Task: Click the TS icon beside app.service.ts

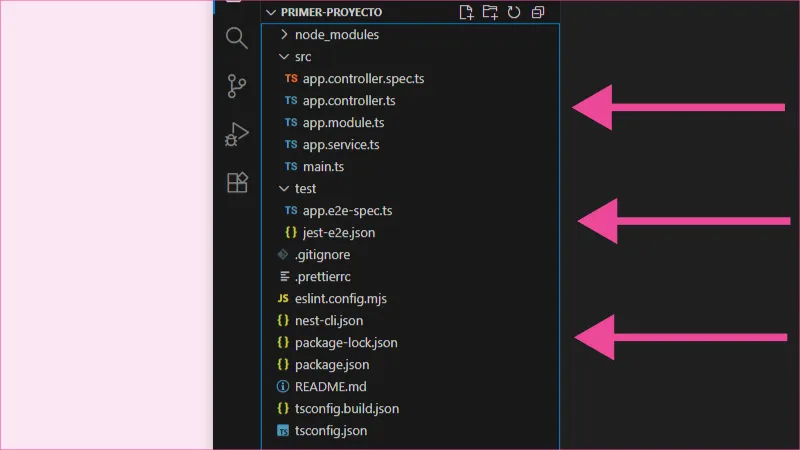Action: click(x=291, y=144)
